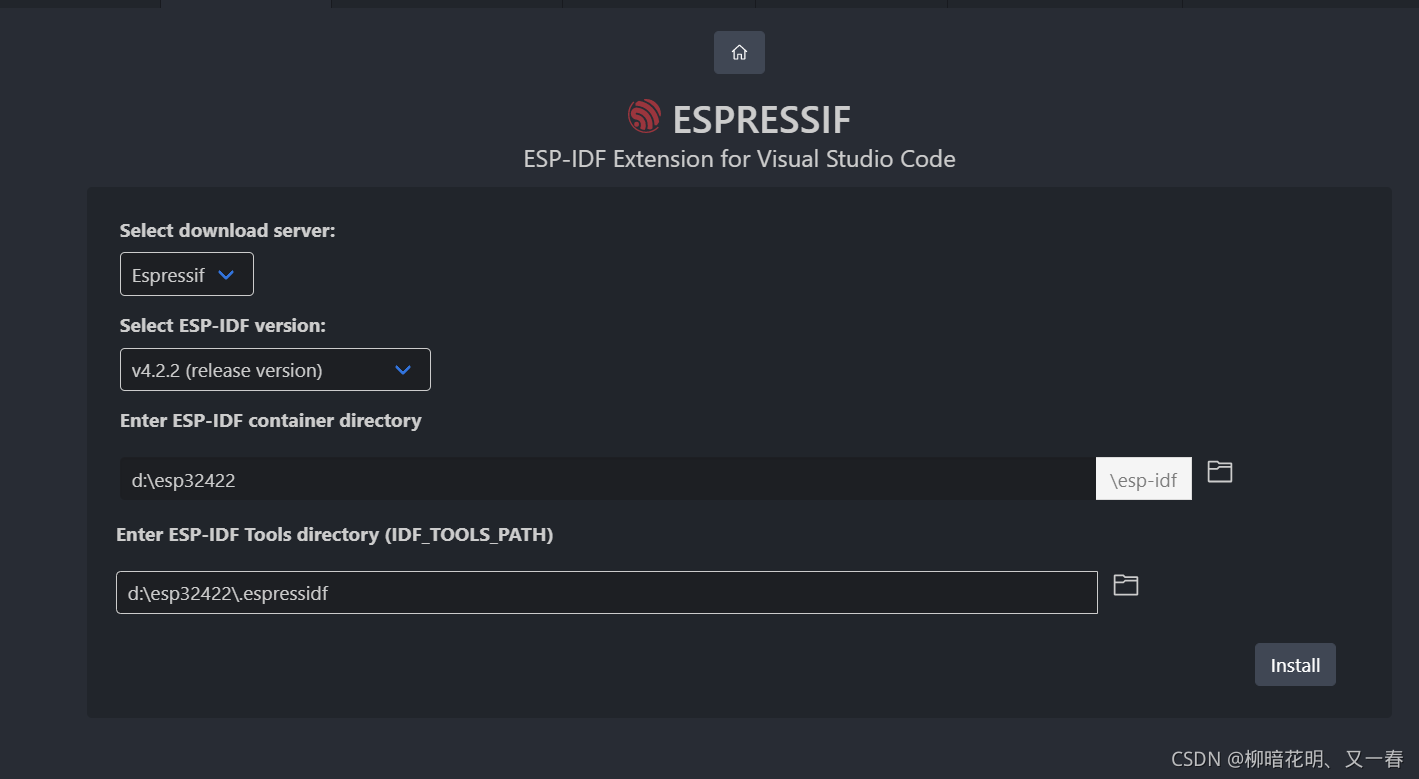Click the red Espressif logo icon
1419x779 pixels.
644,116
